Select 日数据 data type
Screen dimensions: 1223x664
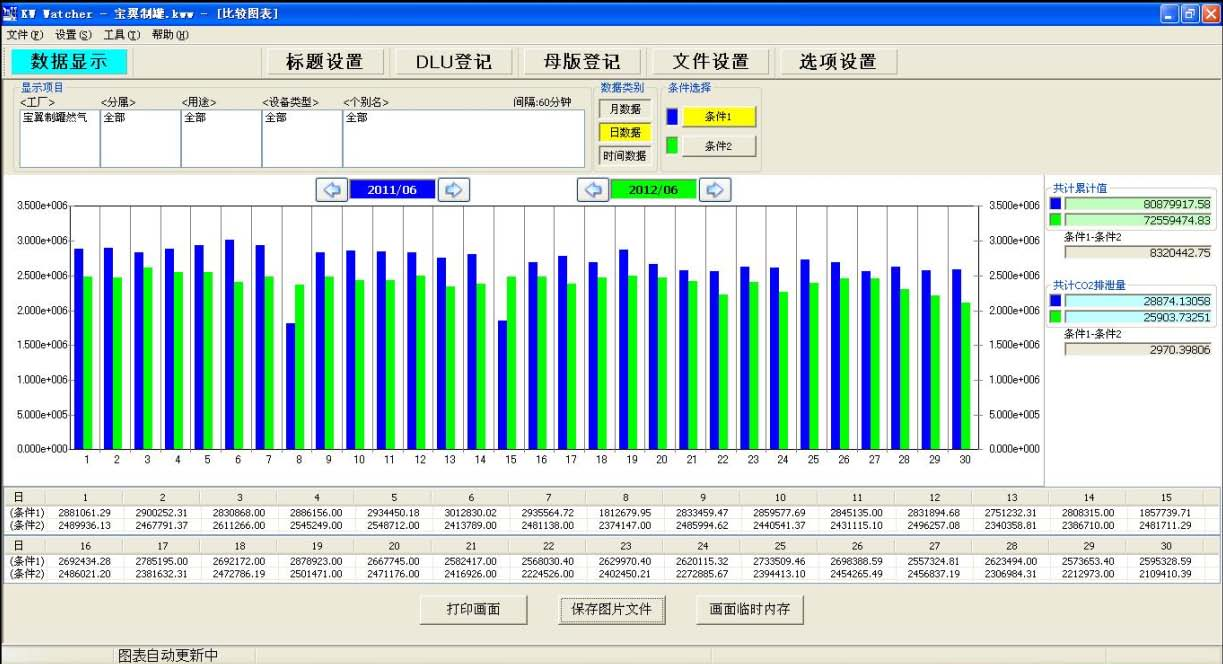(x=625, y=132)
